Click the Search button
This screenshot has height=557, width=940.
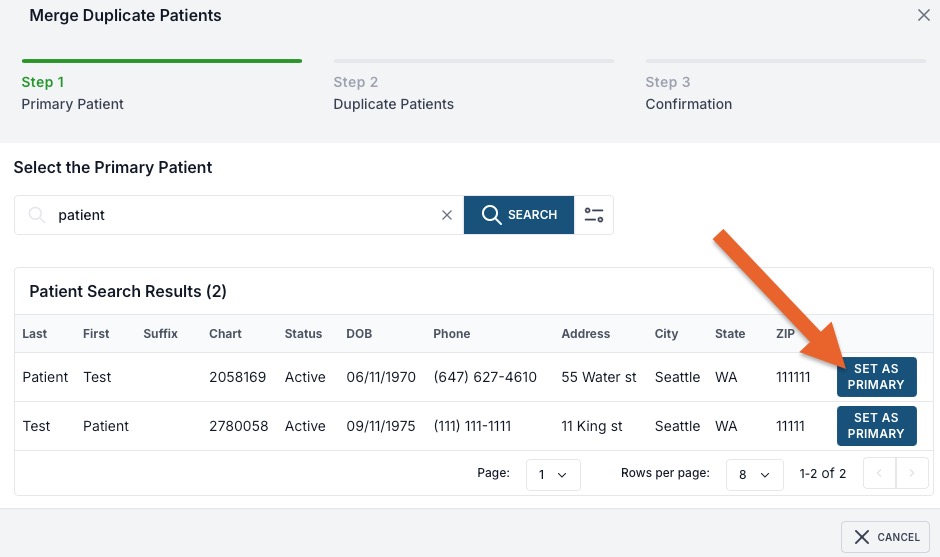tap(519, 215)
